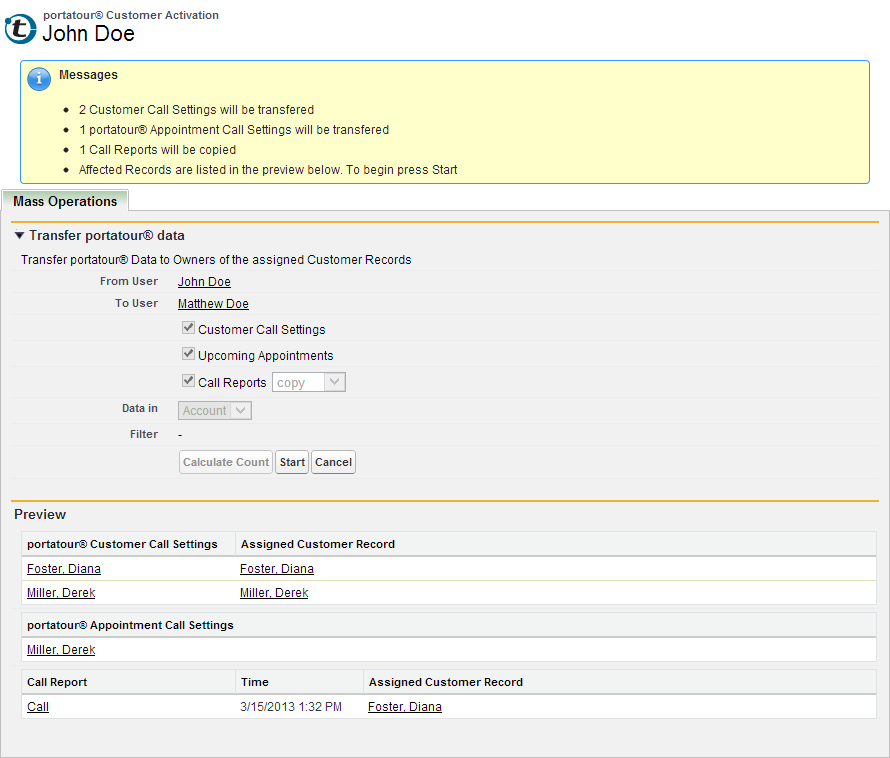Switch to the Mass Operations tab
Screen dimensions: 890x758
(x=65, y=201)
